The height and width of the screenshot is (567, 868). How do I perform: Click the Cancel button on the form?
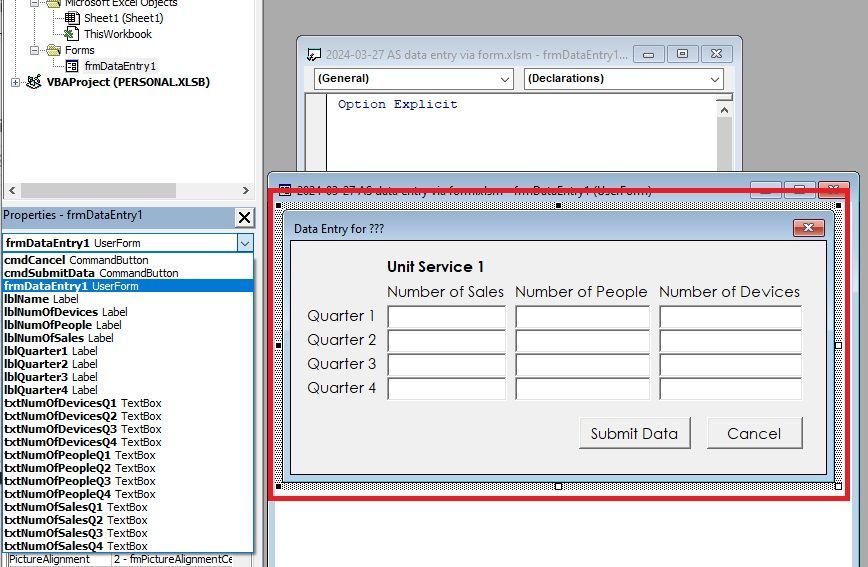click(754, 434)
